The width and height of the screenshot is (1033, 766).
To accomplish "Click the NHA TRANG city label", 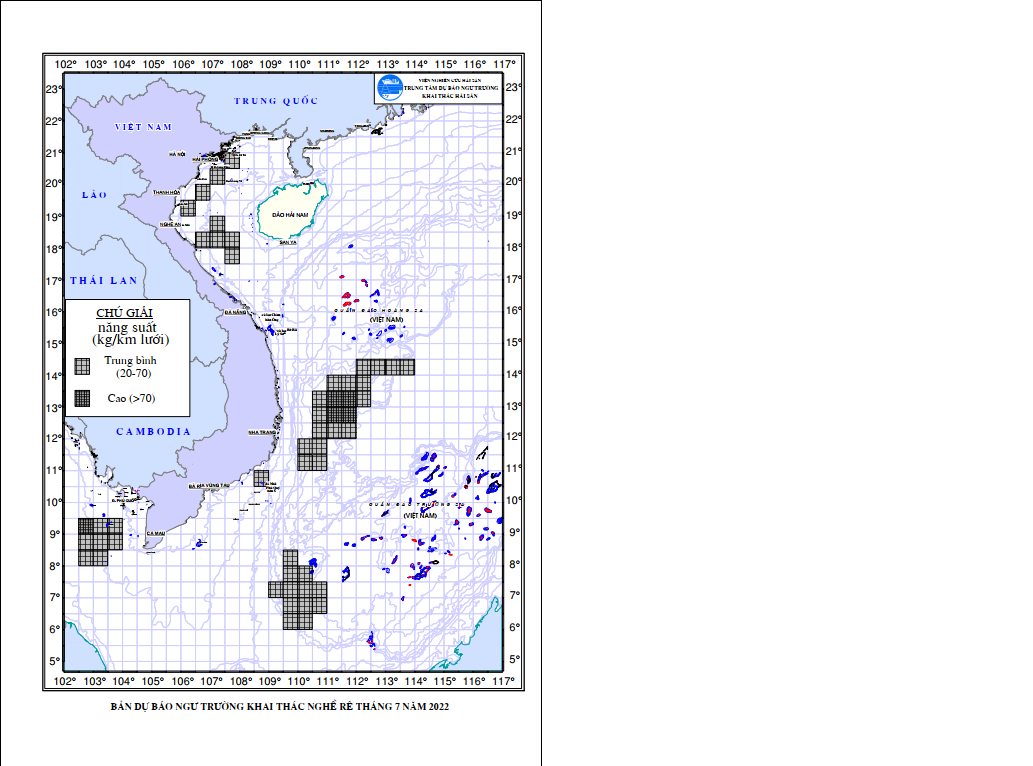I will (x=262, y=433).
